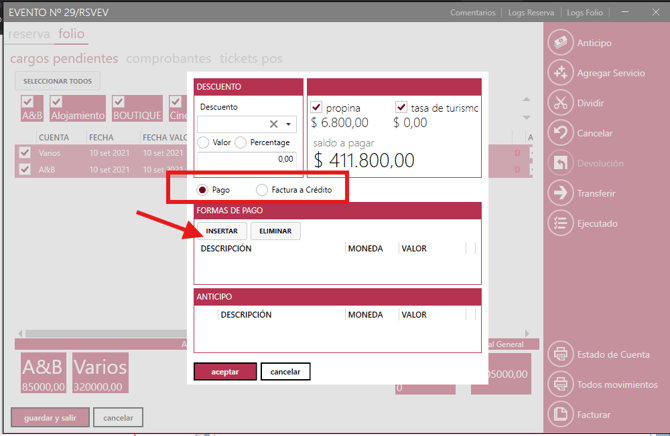
Task: Click the Facturar document icon
Action: click(x=560, y=414)
